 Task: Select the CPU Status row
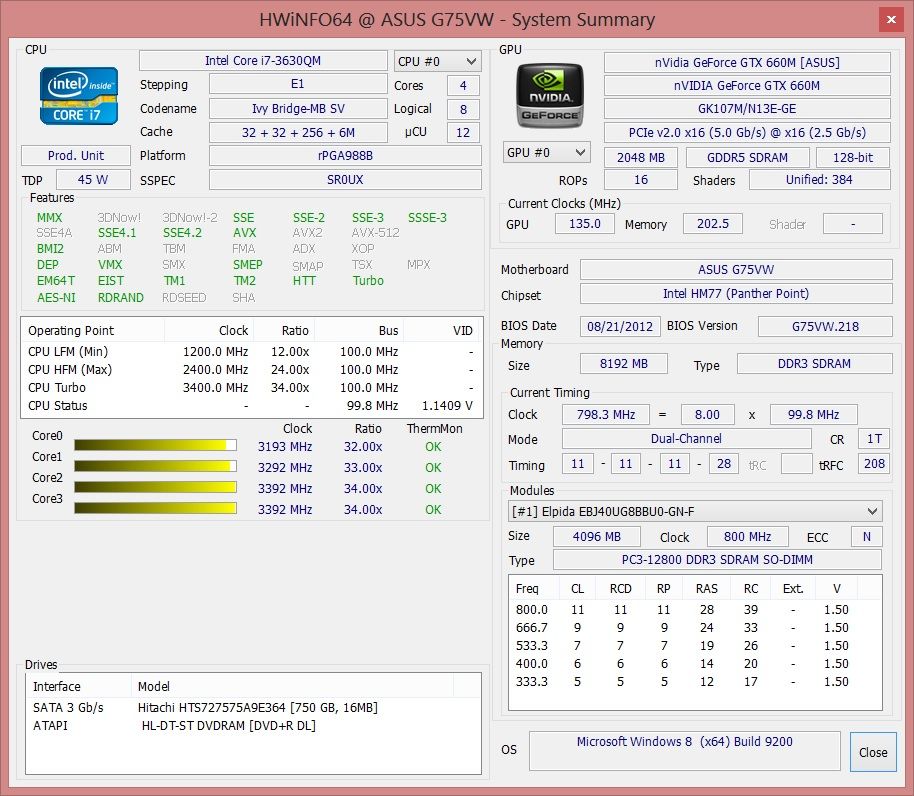252,406
